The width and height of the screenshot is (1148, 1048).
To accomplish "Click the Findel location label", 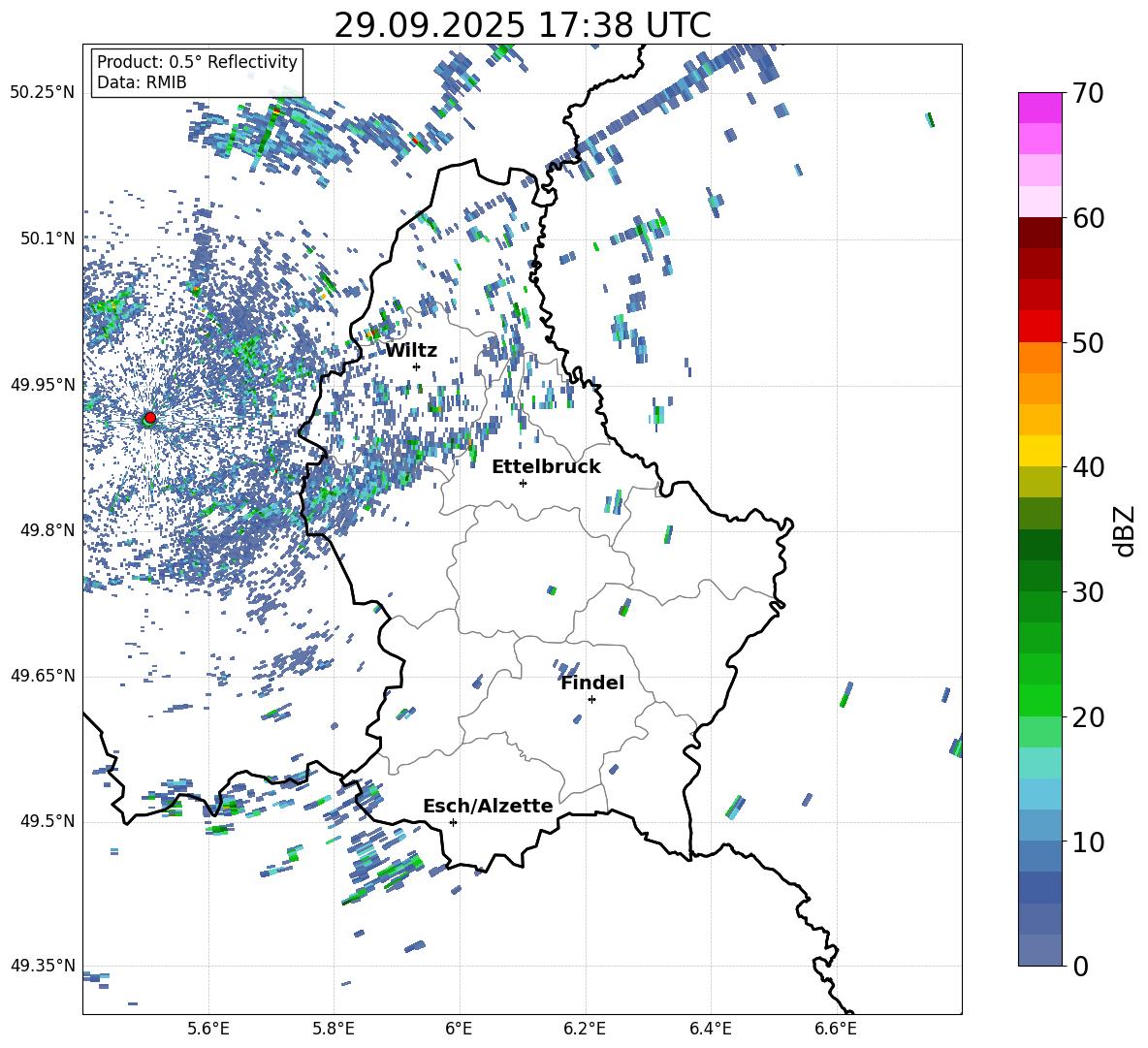I will pos(592,683).
